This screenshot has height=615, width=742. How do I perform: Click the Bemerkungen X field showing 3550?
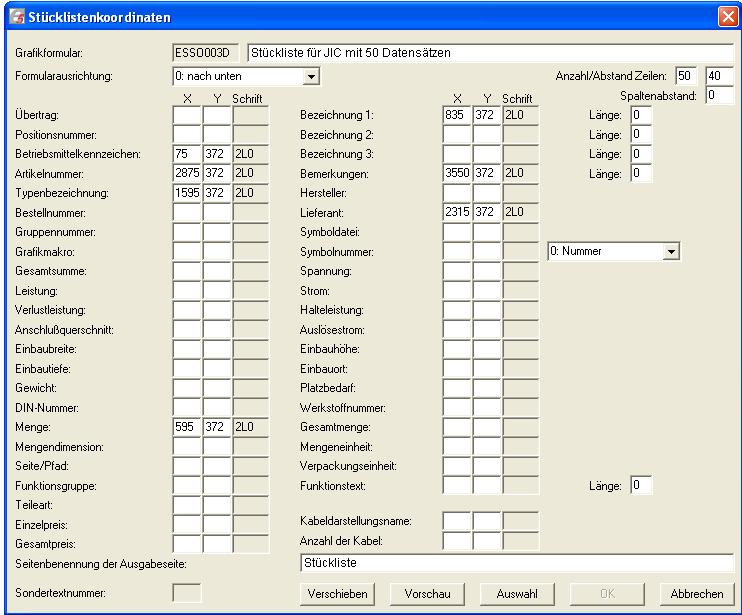coord(457,173)
